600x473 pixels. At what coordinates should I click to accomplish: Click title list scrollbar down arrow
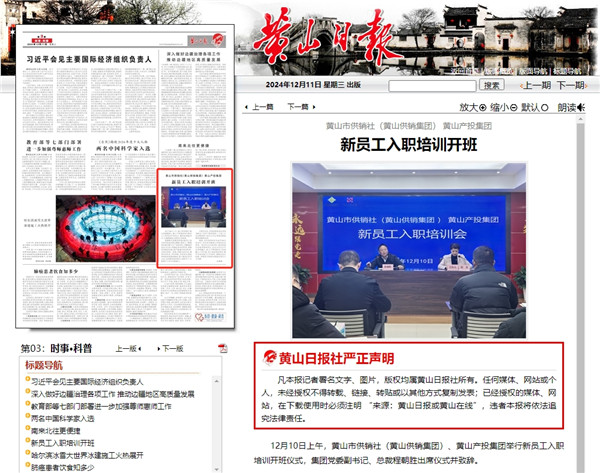click(217, 469)
